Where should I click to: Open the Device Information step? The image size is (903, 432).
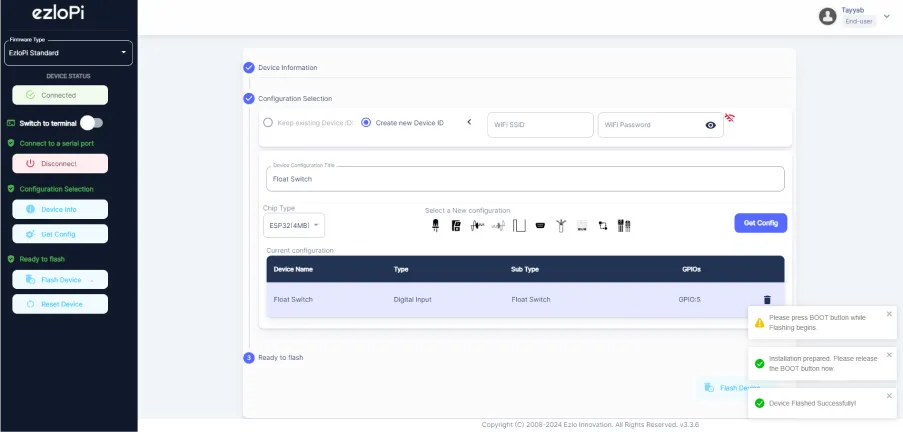point(287,68)
